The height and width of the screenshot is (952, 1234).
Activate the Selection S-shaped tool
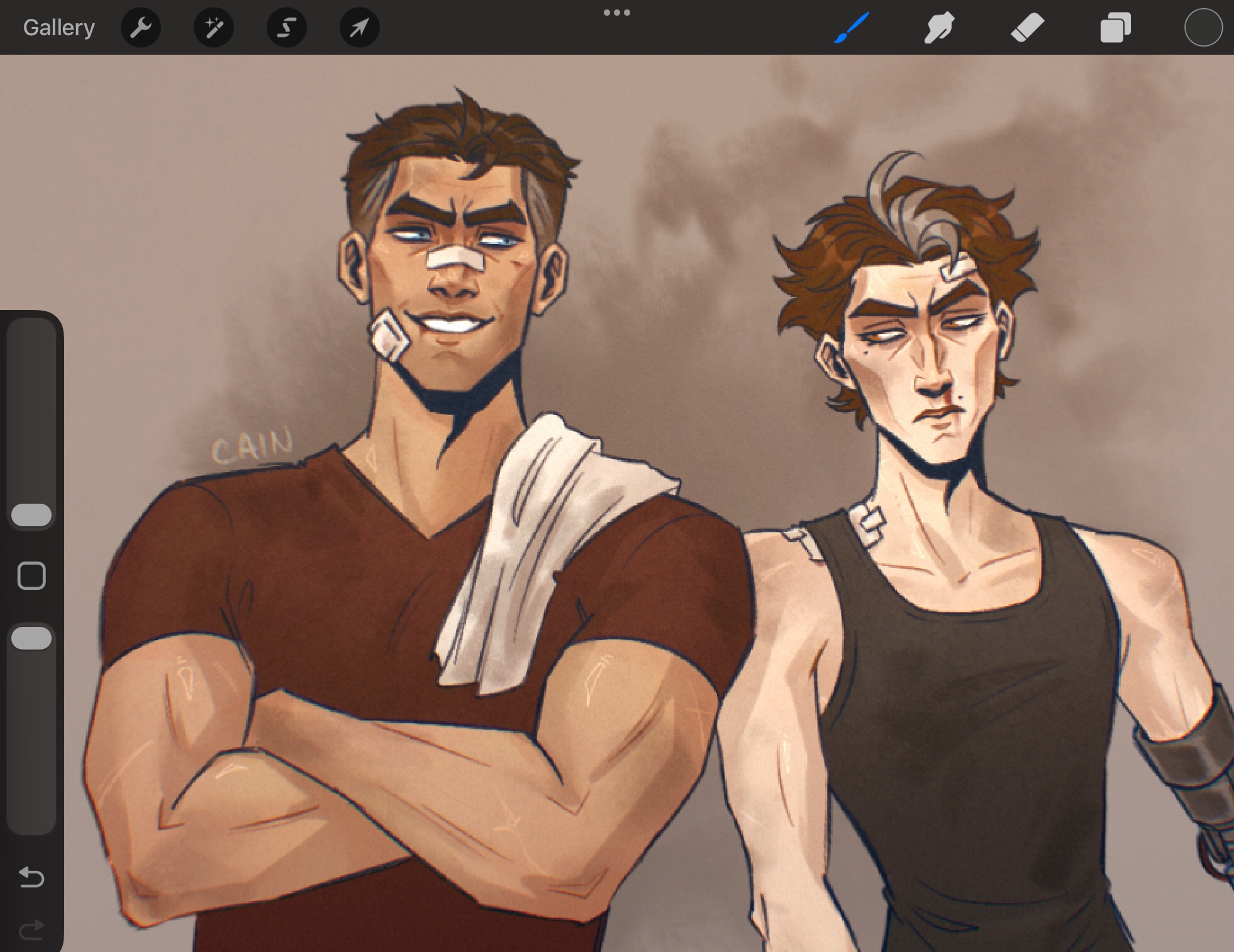[x=287, y=28]
